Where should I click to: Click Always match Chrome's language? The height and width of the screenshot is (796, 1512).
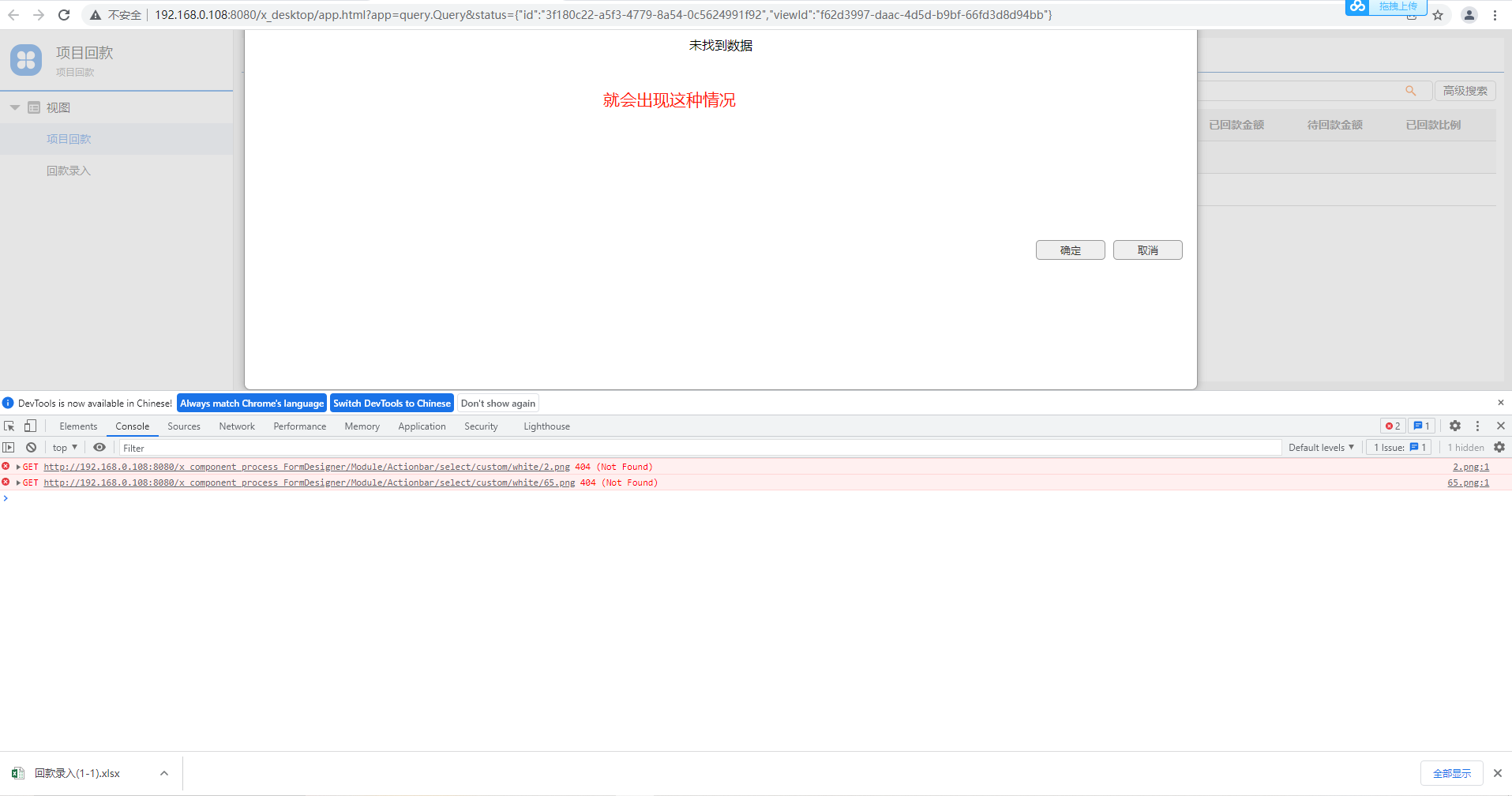click(x=252, y=403)
